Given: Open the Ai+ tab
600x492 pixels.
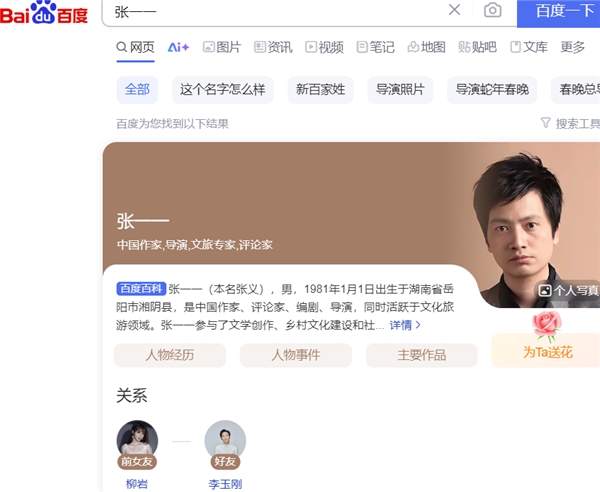Looking at the screenshot, I should 178,47.
